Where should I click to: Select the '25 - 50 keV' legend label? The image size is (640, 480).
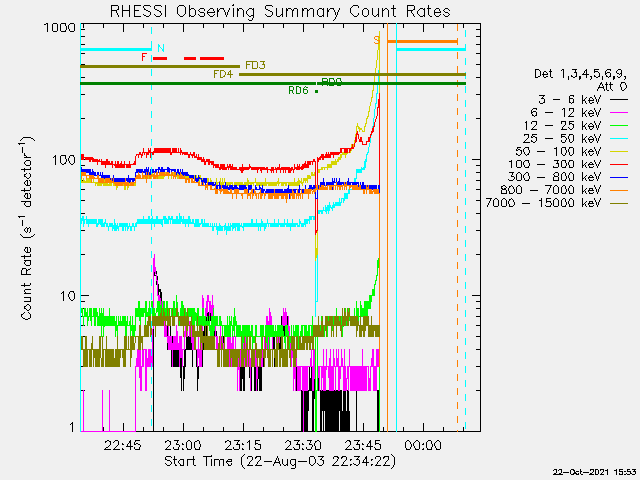562,138
